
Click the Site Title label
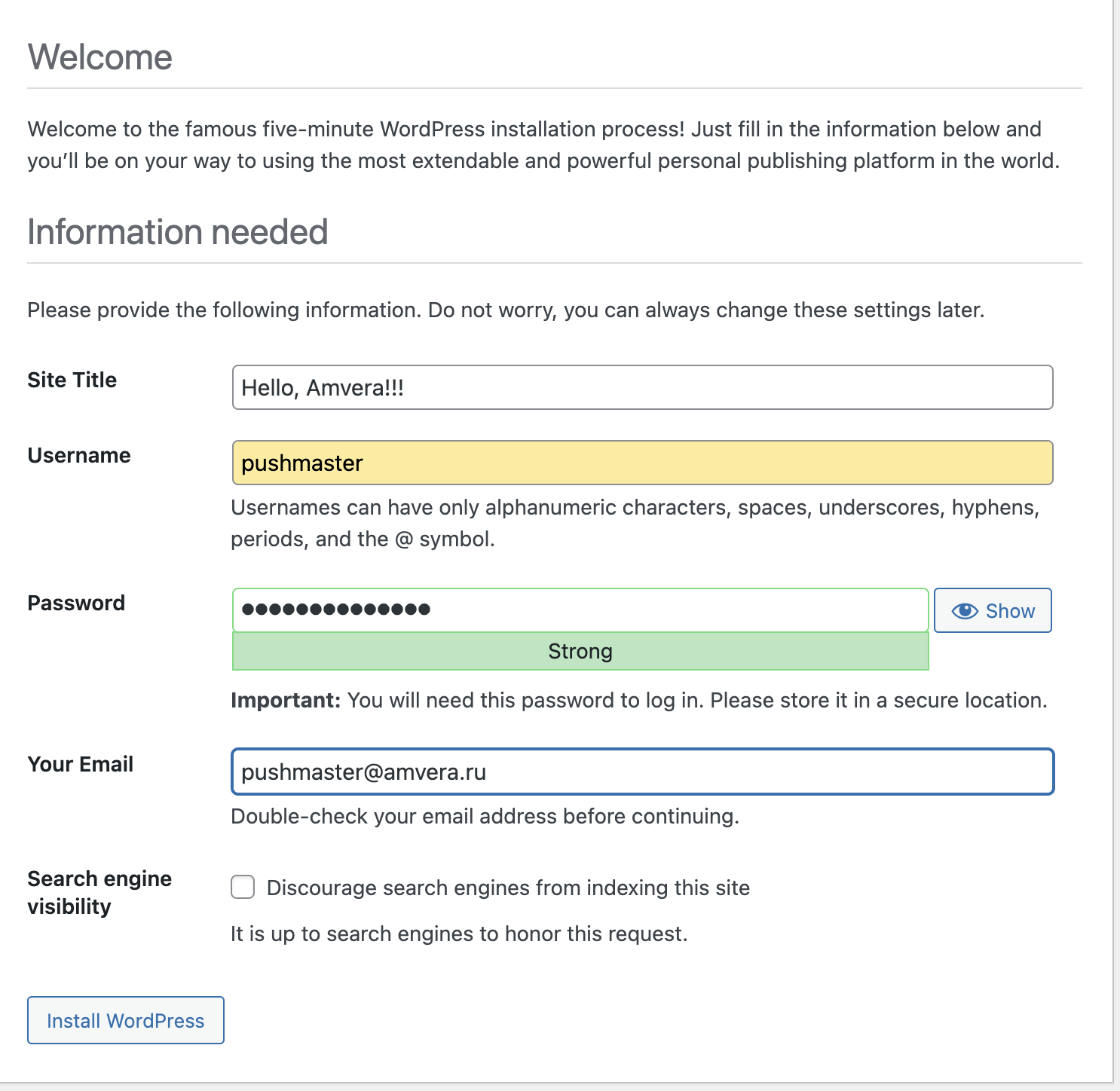[x=72, y=380]
